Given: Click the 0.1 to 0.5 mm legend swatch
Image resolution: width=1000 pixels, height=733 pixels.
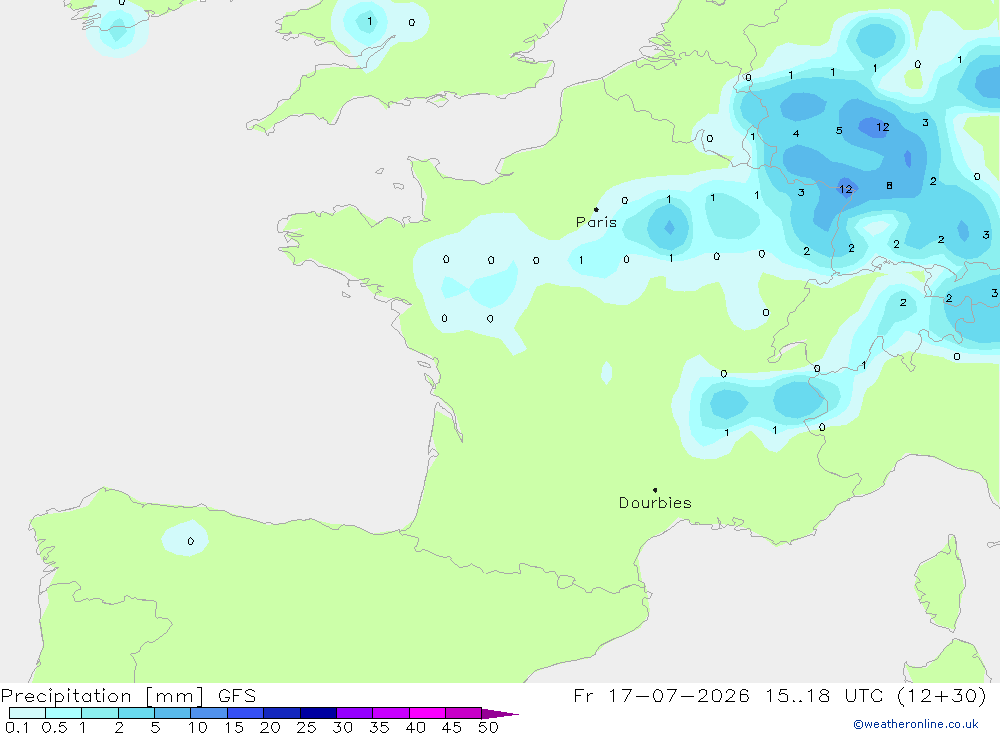Looking at the screenshot, I should point(27,713).
